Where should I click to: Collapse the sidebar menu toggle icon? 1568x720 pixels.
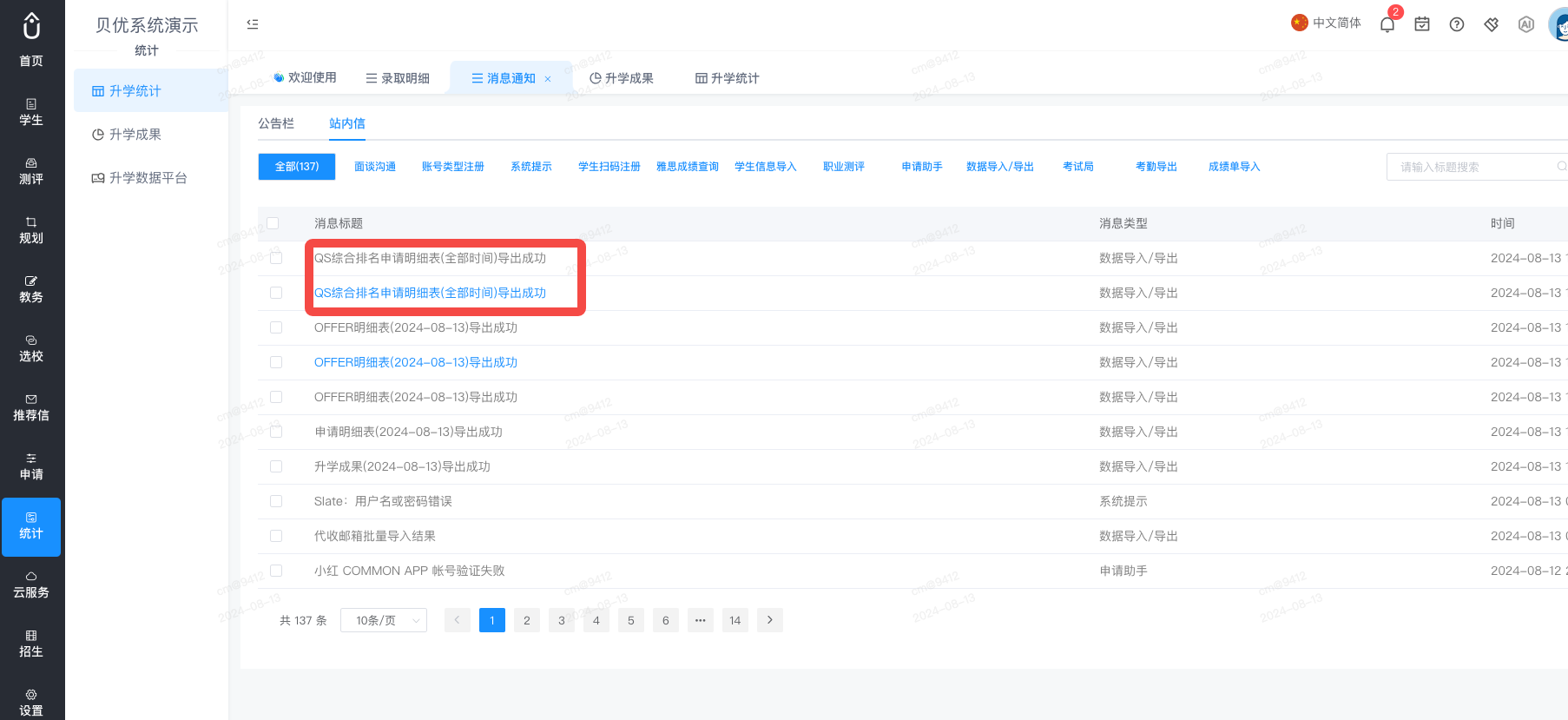(253, 24)
